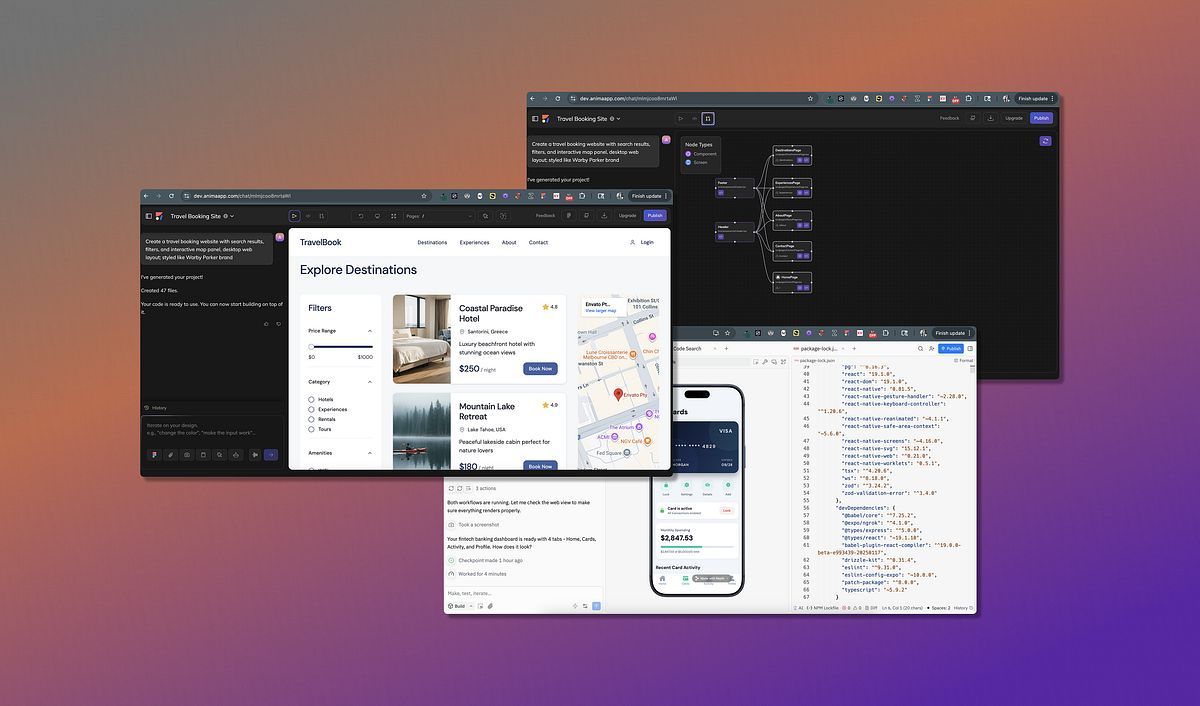
Task: Click the fullscreen icon in front Anima toolbar
Action: pos(394,215)
